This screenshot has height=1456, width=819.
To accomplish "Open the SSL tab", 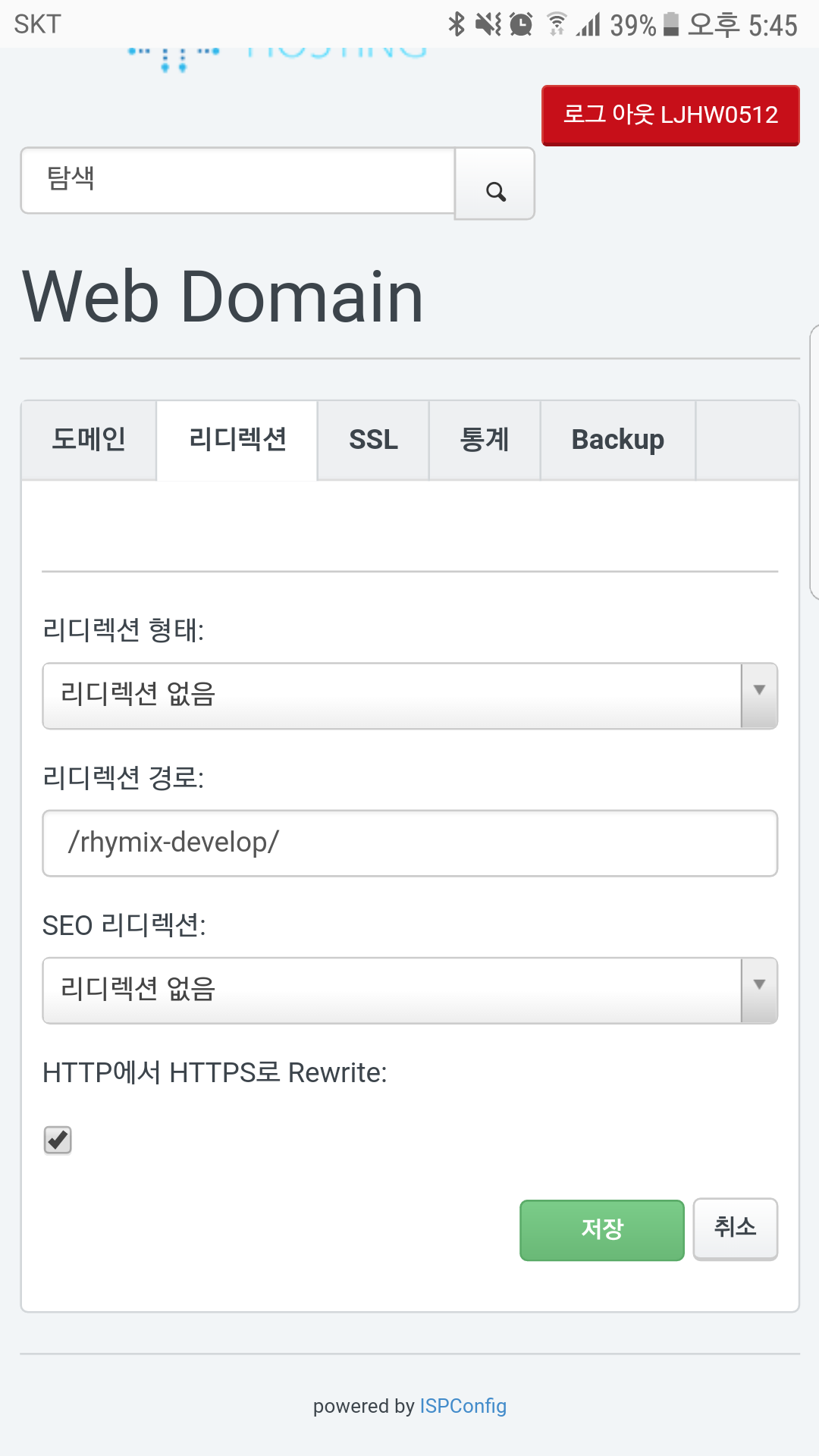I will [x=373, y=440].
